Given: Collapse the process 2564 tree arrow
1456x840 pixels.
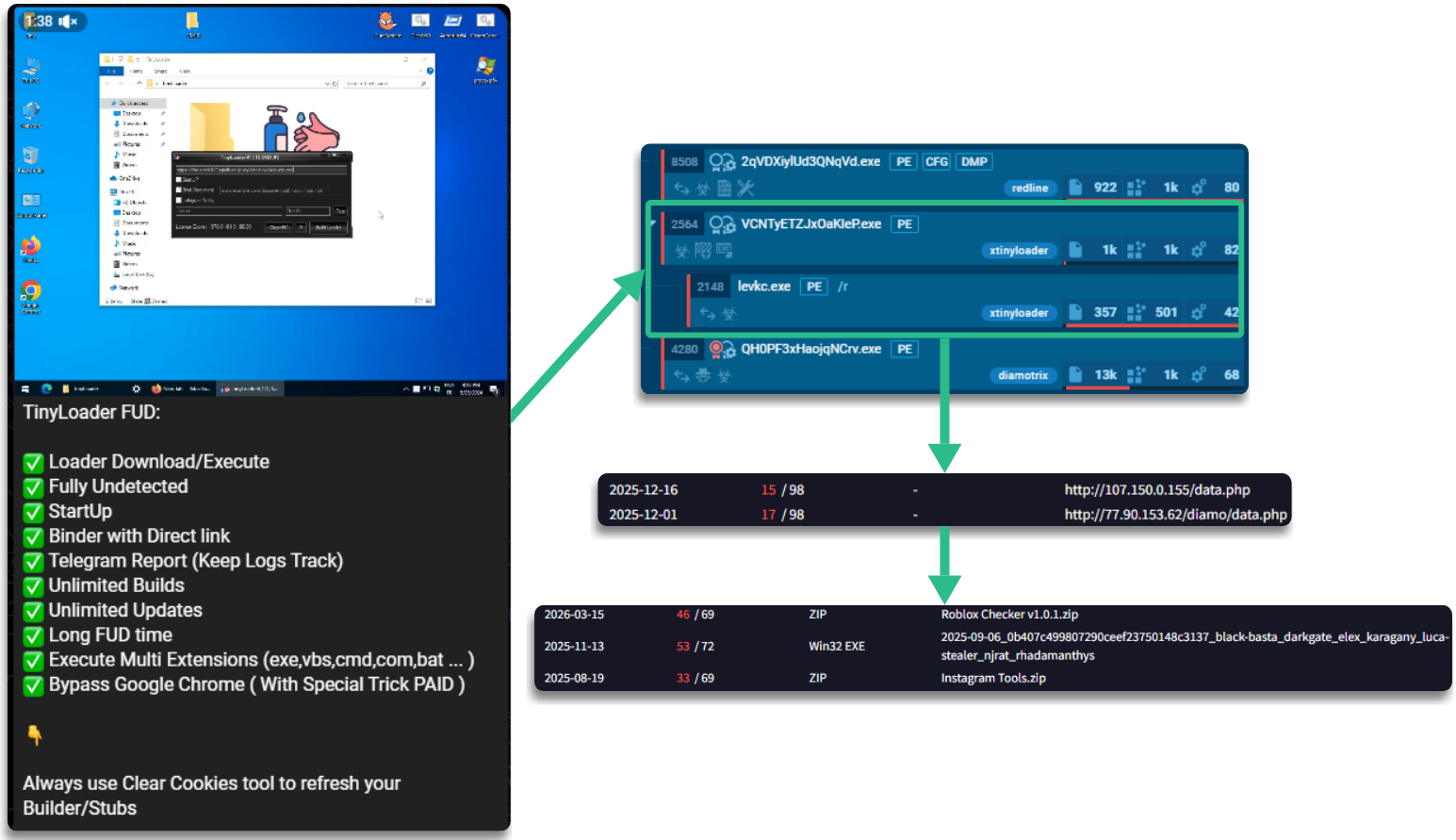Looking at the screenshot, I should (653, 223).
